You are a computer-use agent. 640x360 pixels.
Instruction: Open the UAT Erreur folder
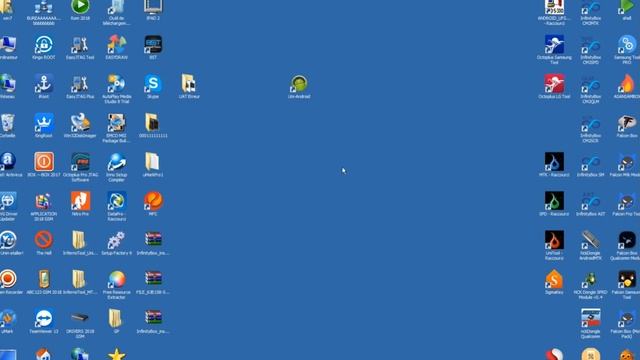[189, 84]
